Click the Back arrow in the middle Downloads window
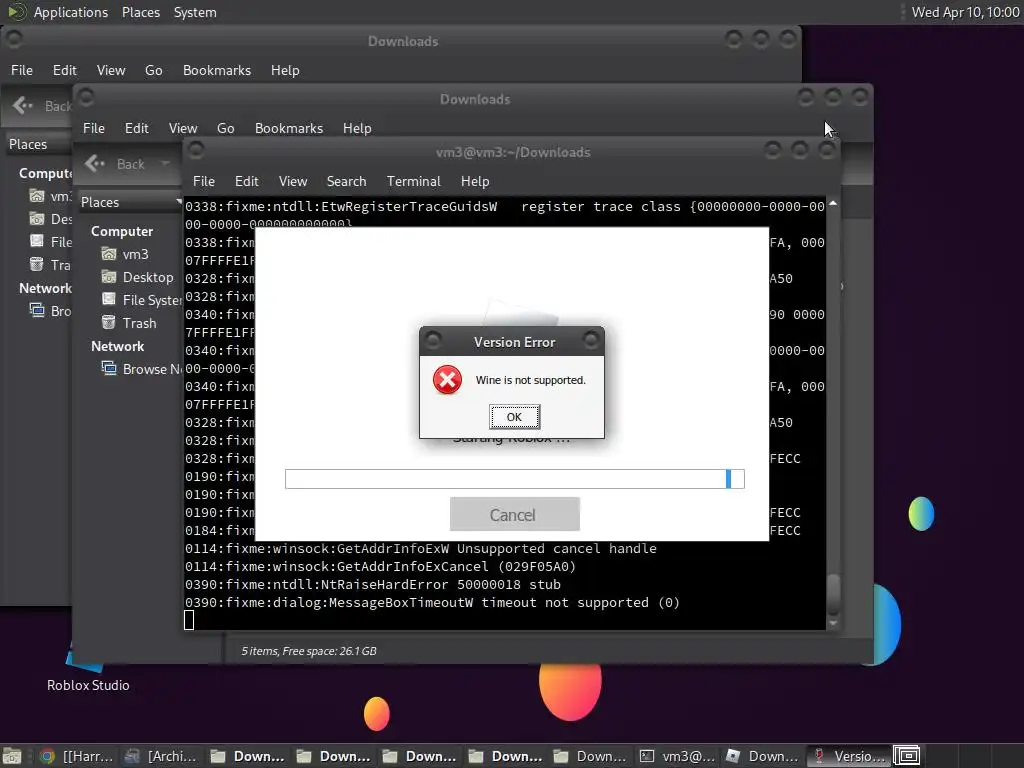Image resolution: width=1024 pixels, height=768 pixels. pyautogui.click(x=95, y=163)
